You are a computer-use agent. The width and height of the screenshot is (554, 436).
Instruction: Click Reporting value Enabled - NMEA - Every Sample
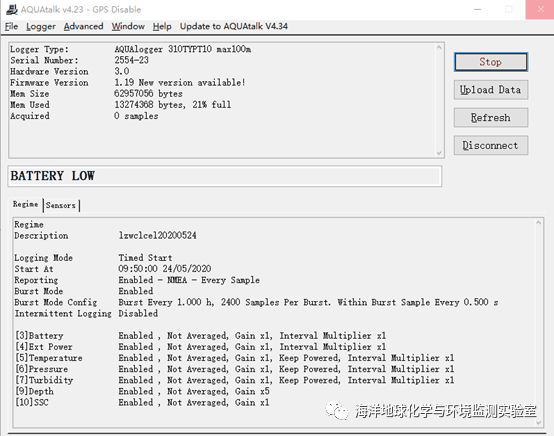pos(189,280)
